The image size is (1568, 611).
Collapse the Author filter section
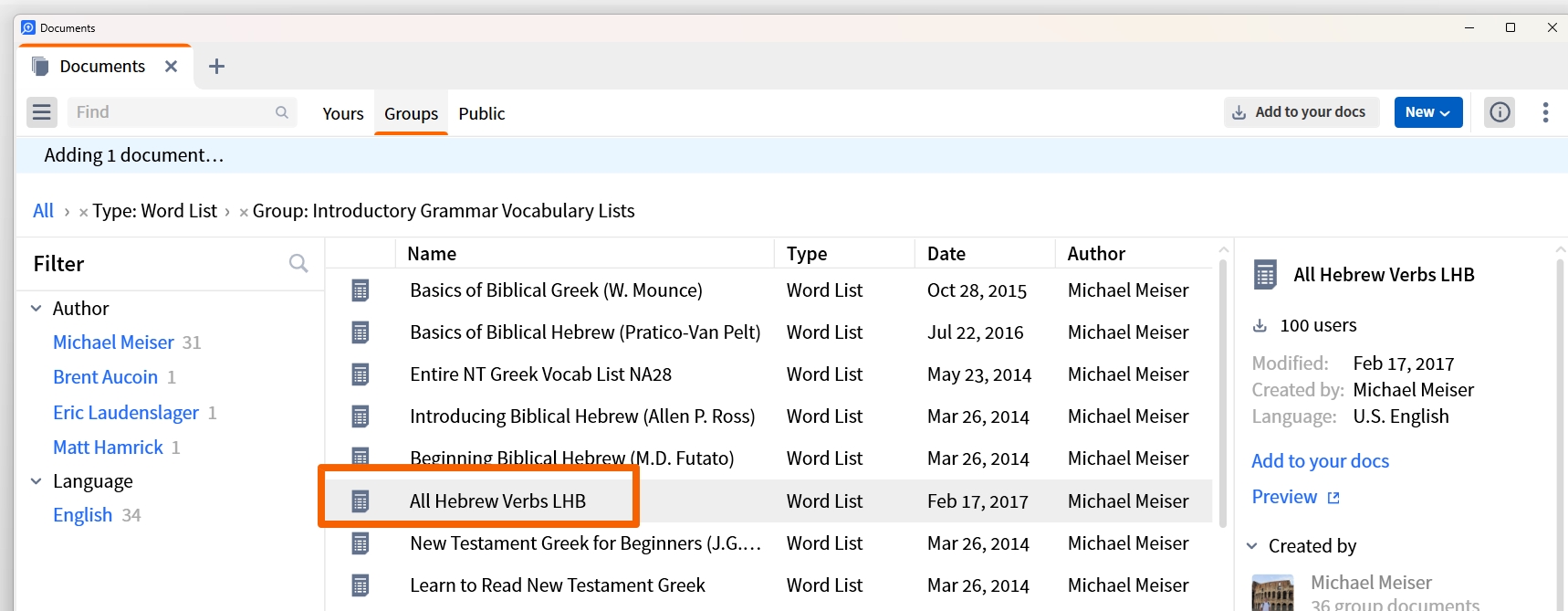(37, 309)
